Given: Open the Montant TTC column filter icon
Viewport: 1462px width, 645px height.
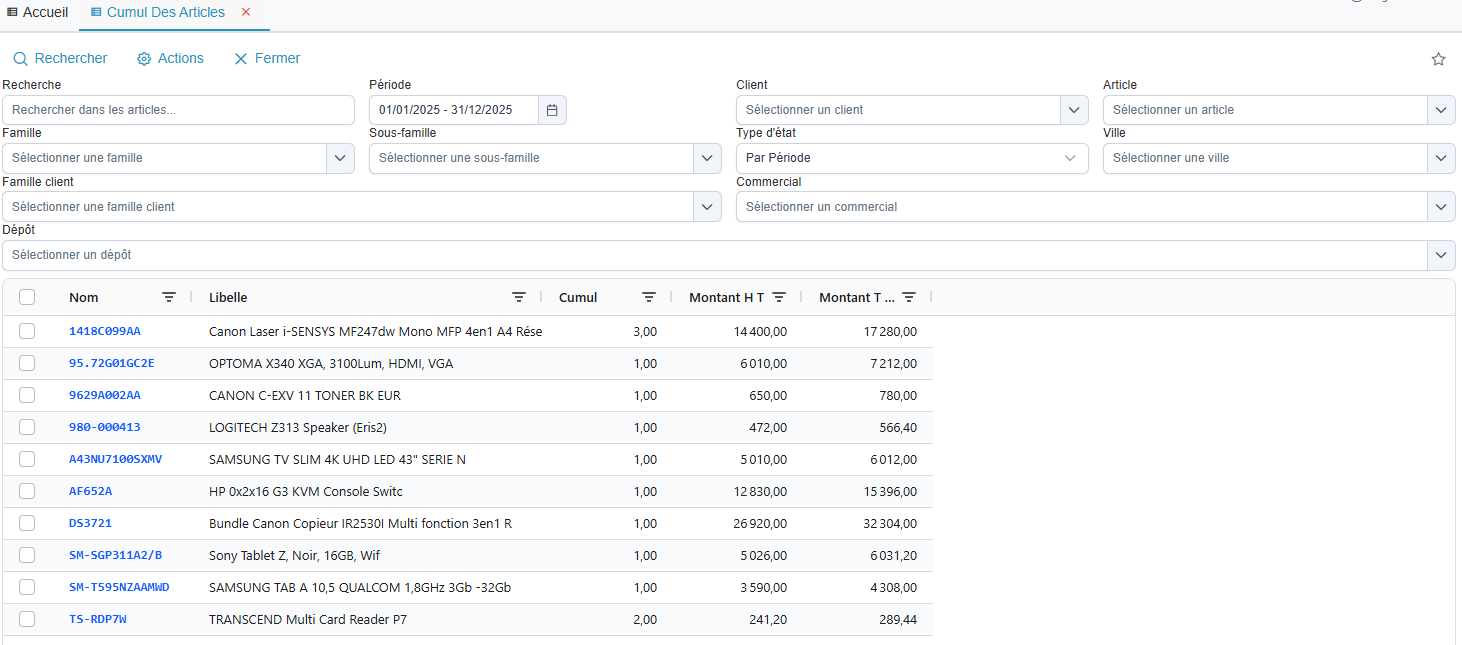Looking at the screenshot, I should point(909,297).
